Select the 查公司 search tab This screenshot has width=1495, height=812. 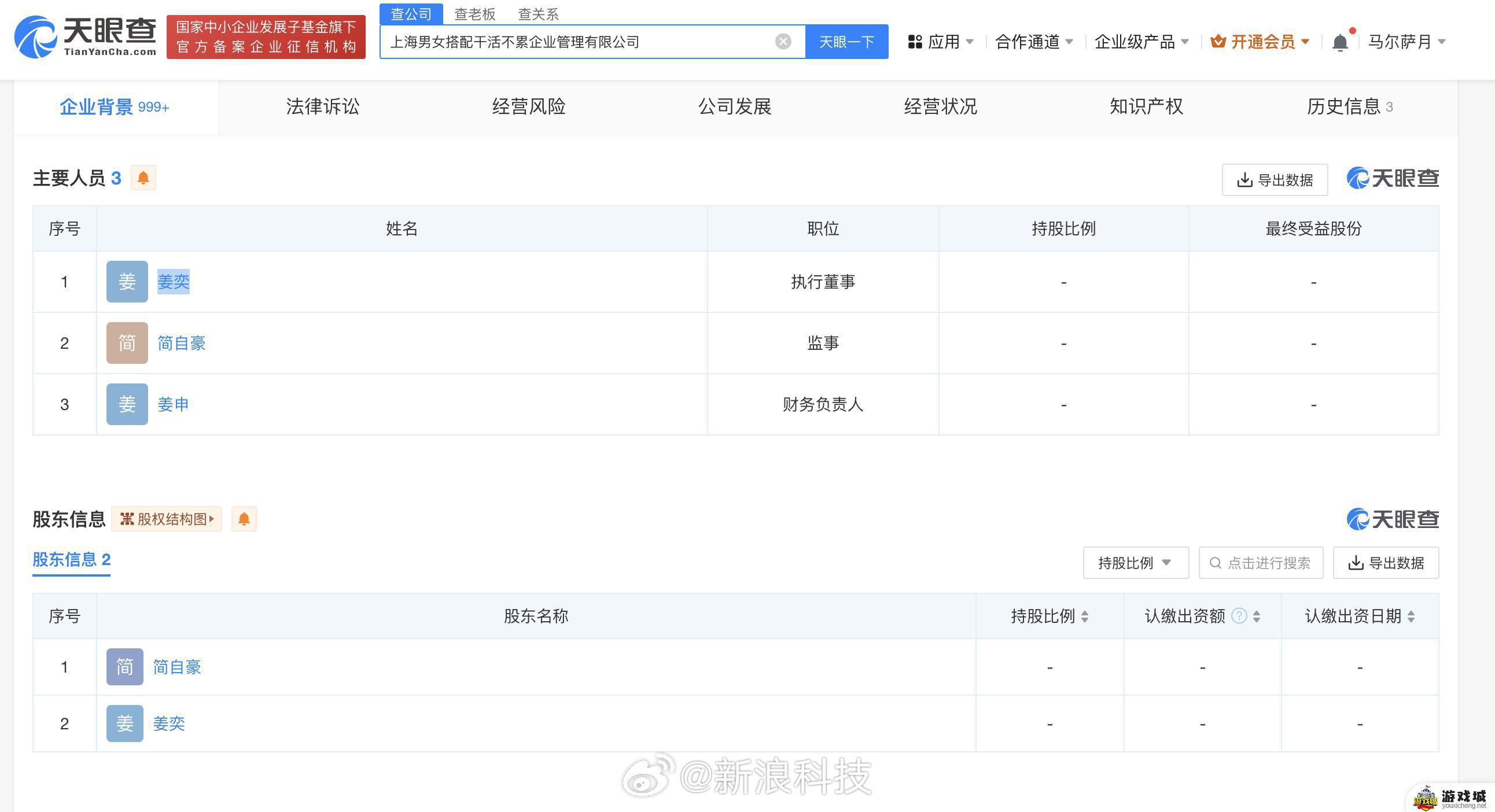click(411, 14)
